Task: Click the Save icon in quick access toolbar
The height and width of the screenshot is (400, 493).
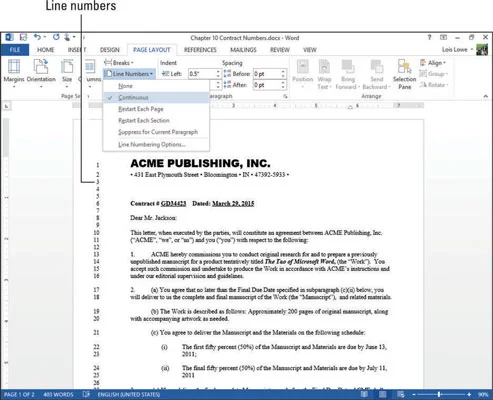Action: click(x=23, y=37)
